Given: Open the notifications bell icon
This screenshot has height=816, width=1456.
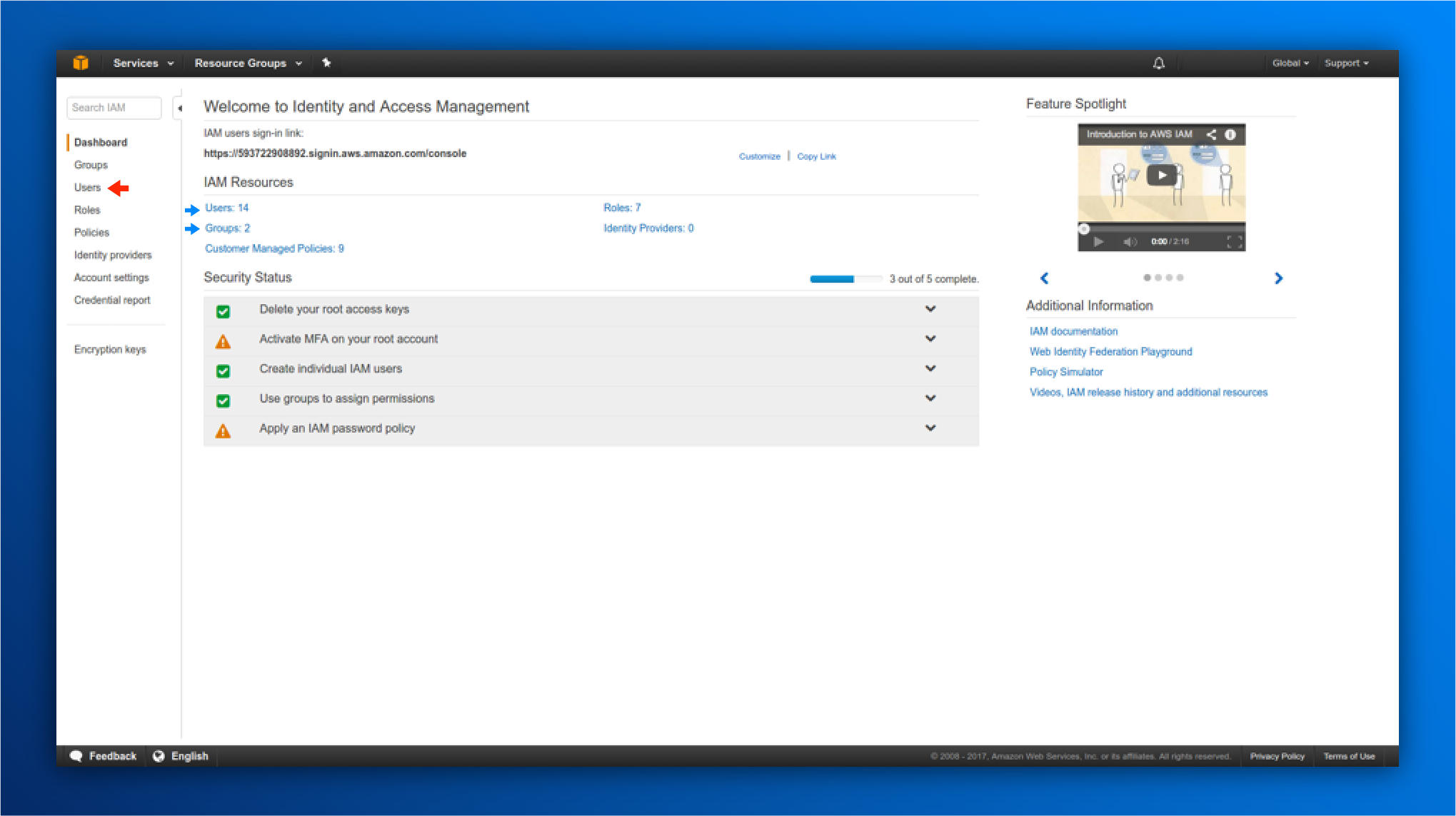Looking at the screenshot, I should [1158, 64].
